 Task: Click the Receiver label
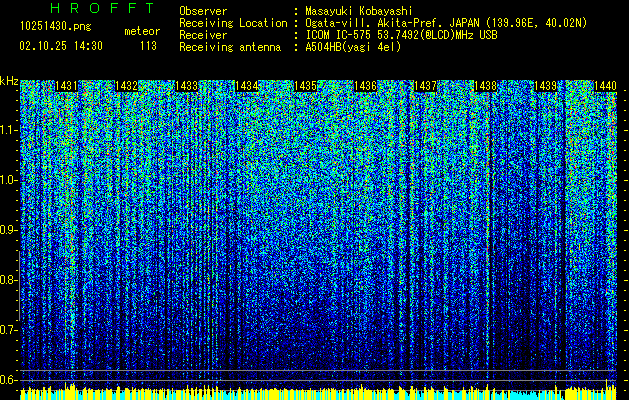coord(203,35)
